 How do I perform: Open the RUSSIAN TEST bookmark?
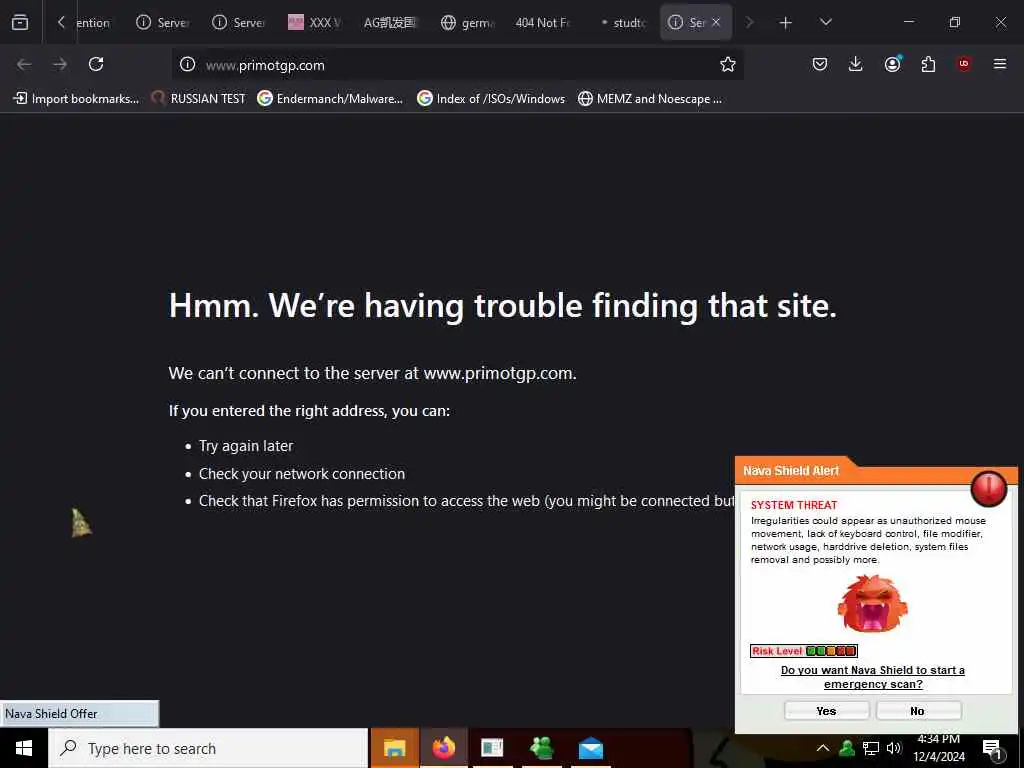tap(199, 99)
